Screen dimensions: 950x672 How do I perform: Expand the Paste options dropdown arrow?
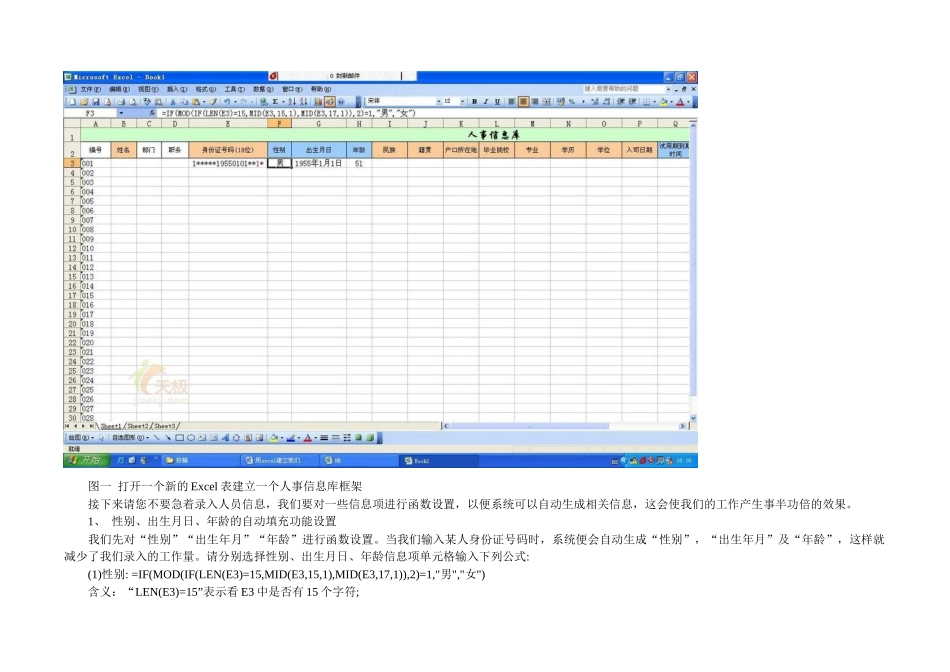204,102
